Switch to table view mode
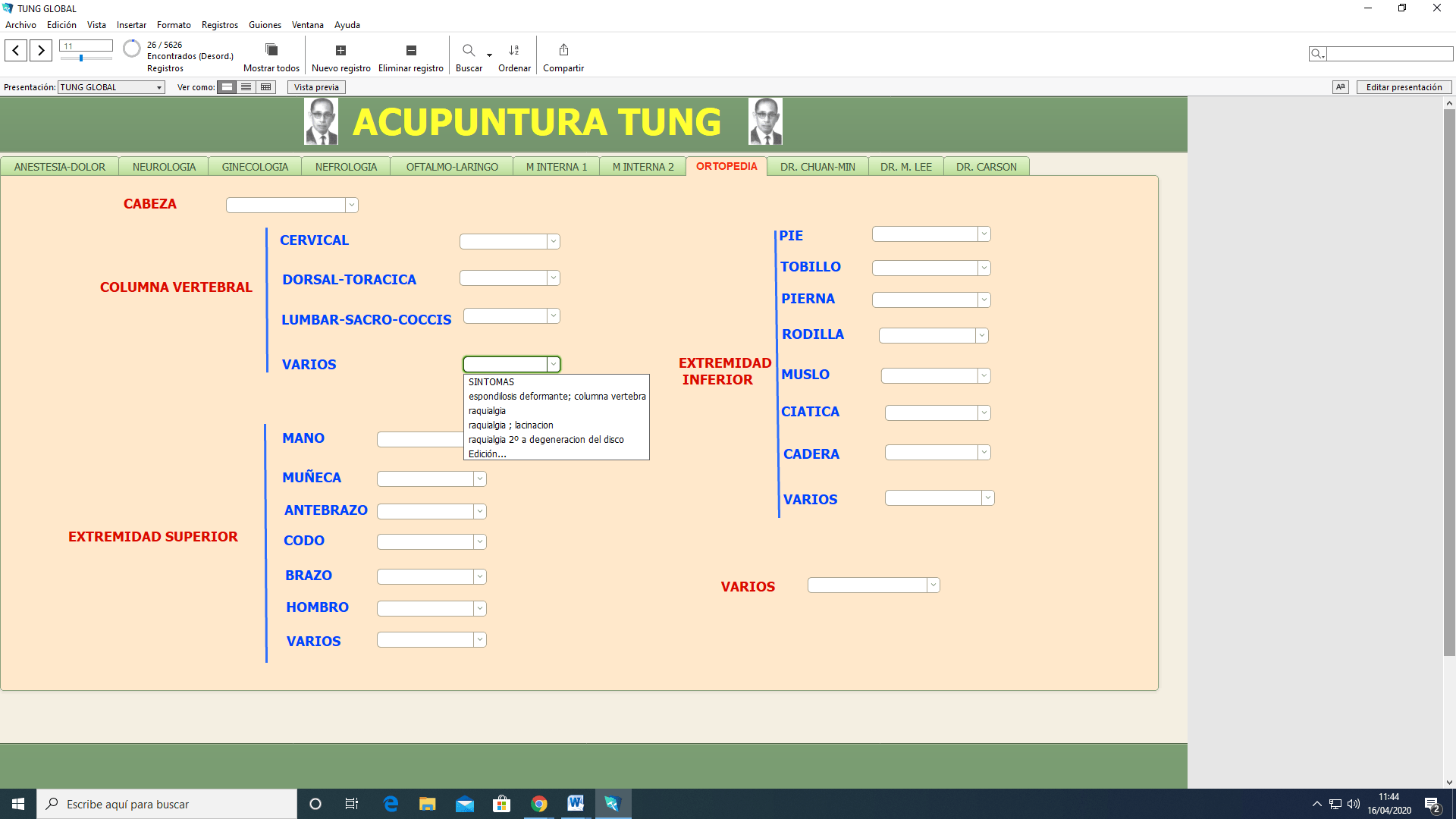The height and width of the screenshot is (819, 1456). click(265, 87)
